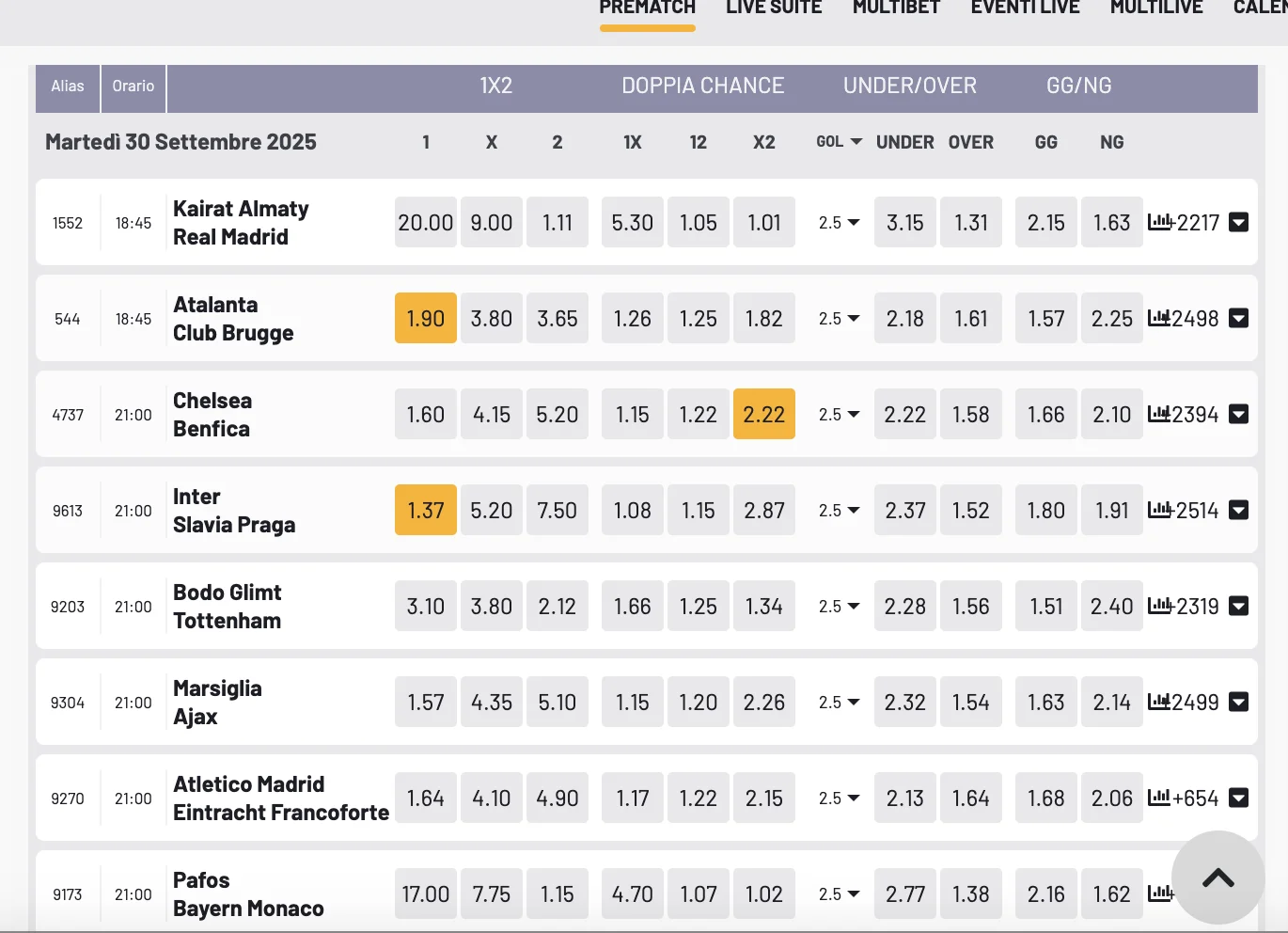
Task: Open stats chart icon for Inter match
Action: [1159, 511]
